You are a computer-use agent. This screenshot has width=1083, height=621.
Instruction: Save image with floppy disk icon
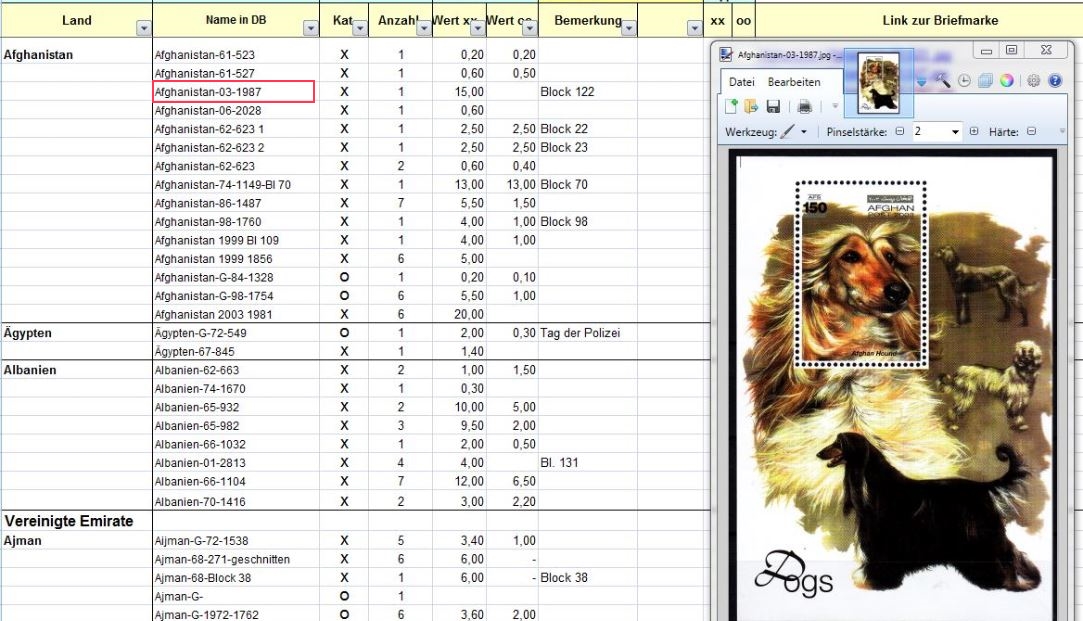point(773,106)
